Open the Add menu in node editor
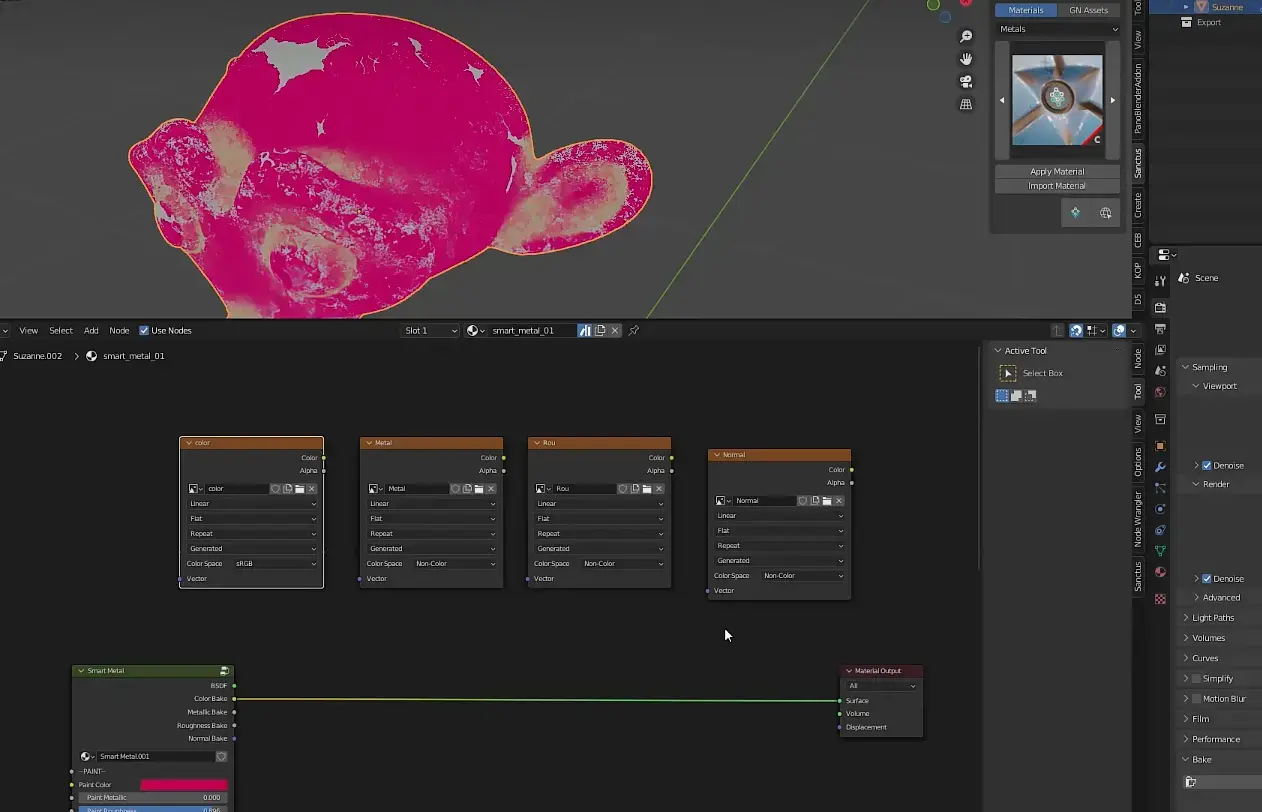1262x812 pixels. pyautogui.click(x=91, y=331)
